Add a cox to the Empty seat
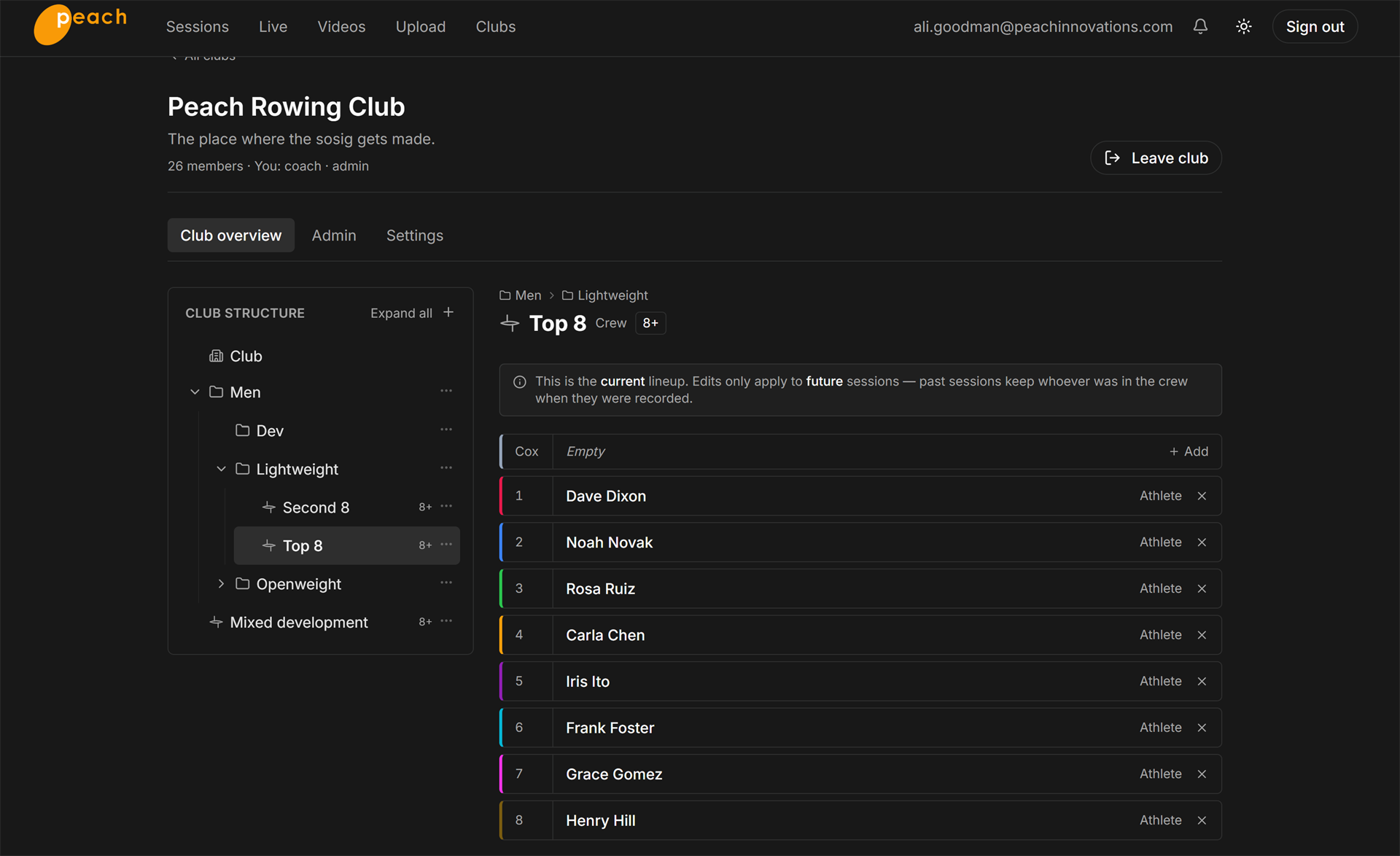Viewport: 1400px width, 856px height. (1189, 451)
